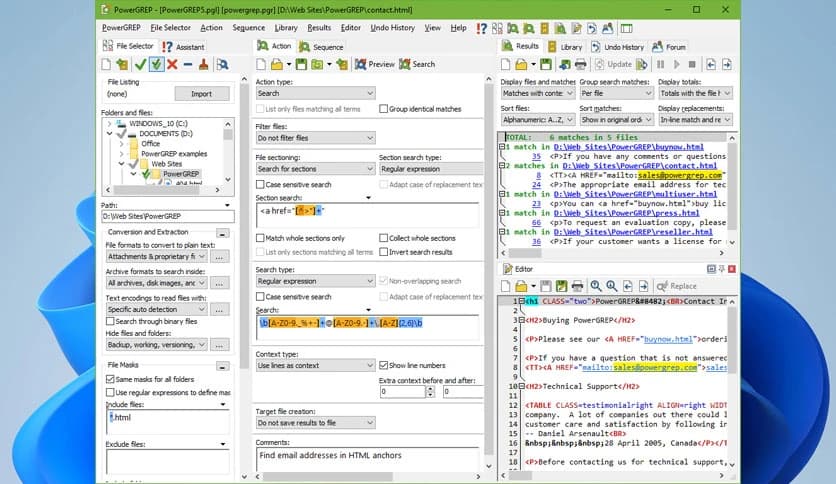Go to next match in Results toolbar

[x=727, y=64]
